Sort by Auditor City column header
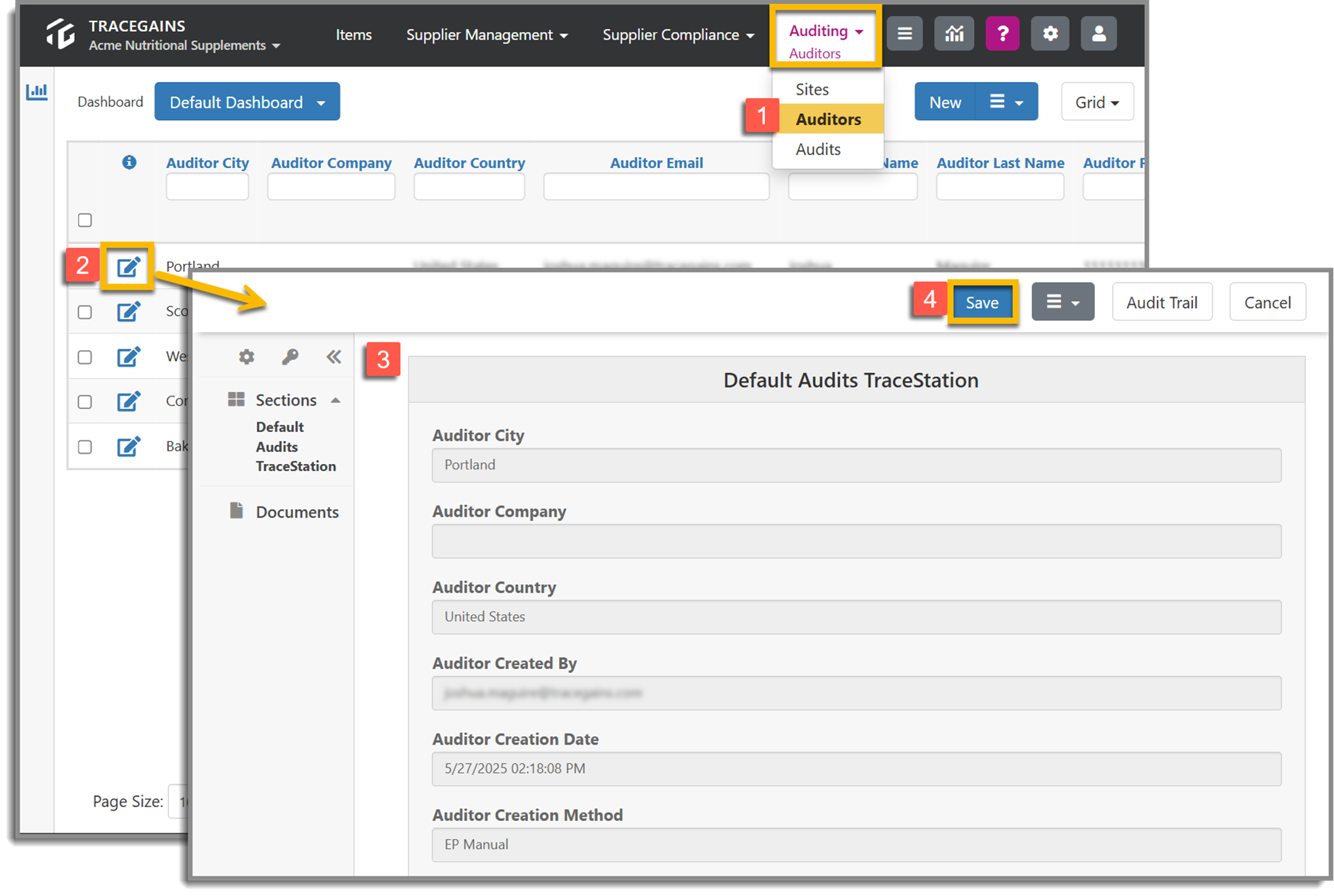Screen dimensions: 1334x896 [x=207, y=163]
